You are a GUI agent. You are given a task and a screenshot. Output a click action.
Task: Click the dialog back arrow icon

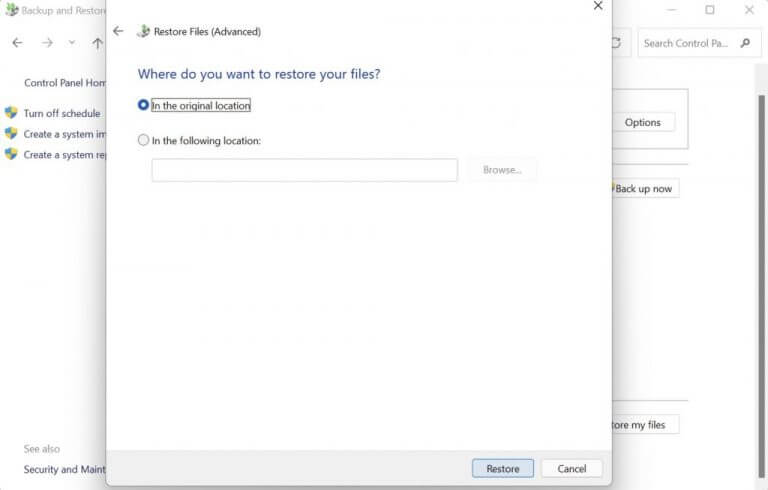118,31
